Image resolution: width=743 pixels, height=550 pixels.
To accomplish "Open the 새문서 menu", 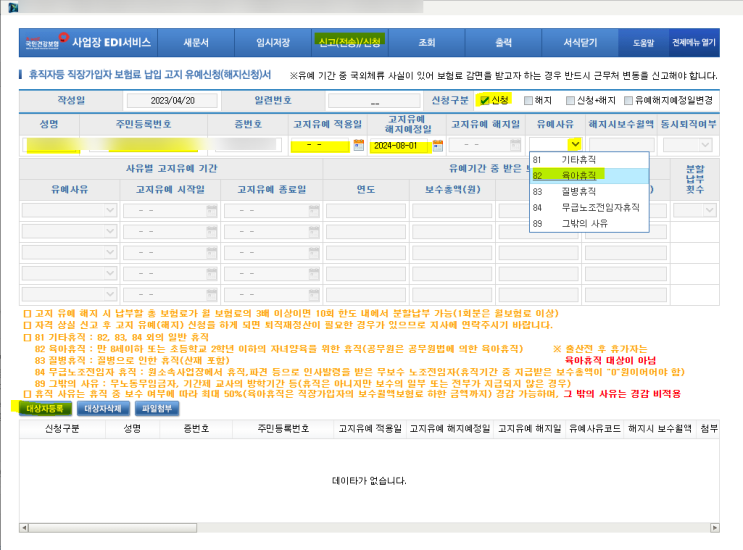I will coord(196,43).
